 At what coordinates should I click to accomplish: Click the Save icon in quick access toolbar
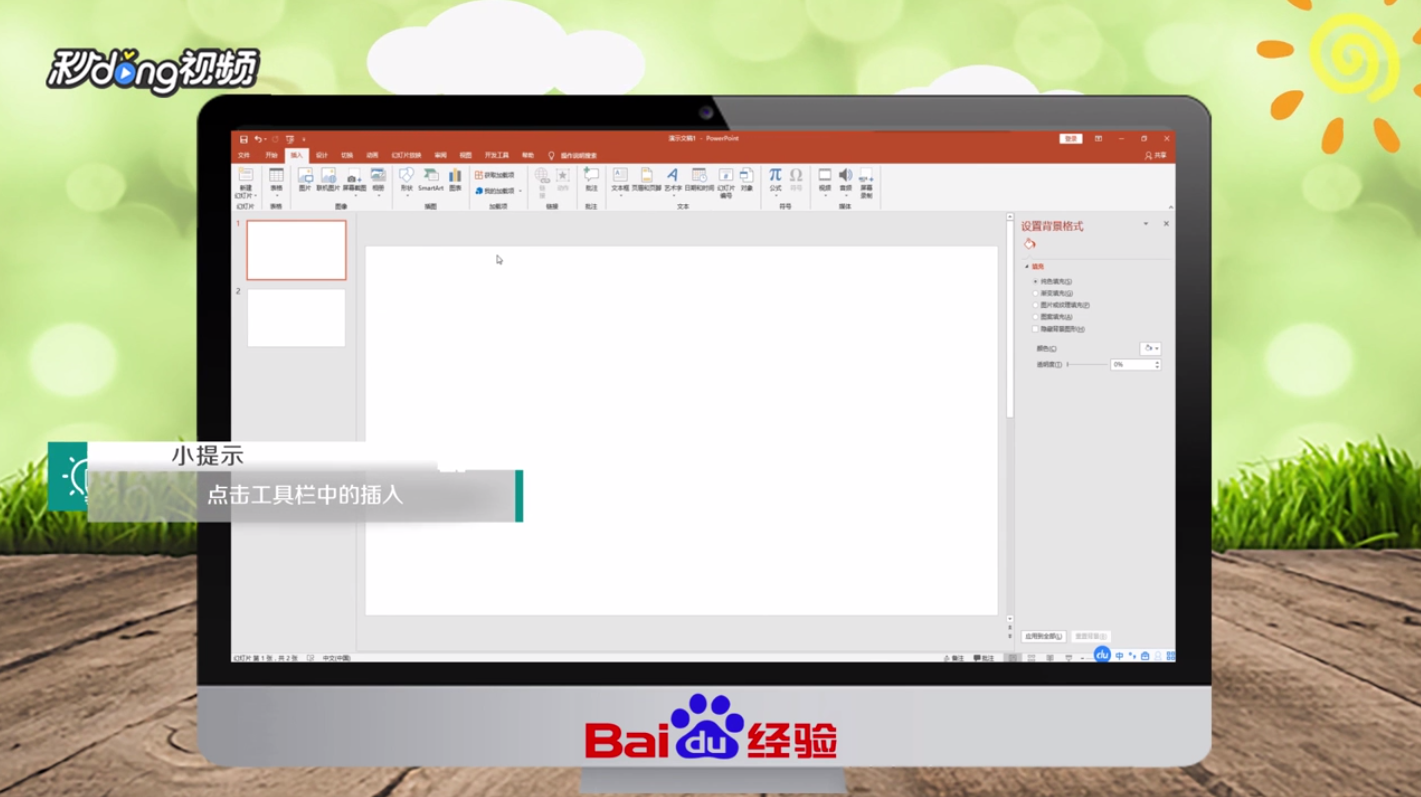click(244, 139)
